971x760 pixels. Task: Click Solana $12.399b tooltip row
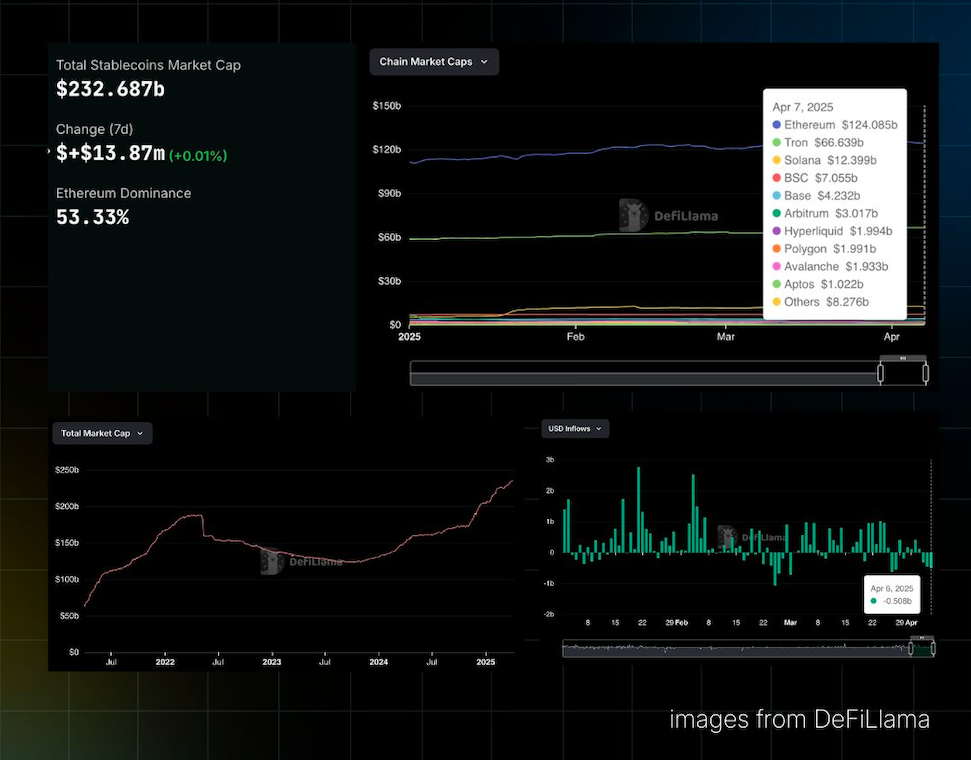tap(824, 160)
